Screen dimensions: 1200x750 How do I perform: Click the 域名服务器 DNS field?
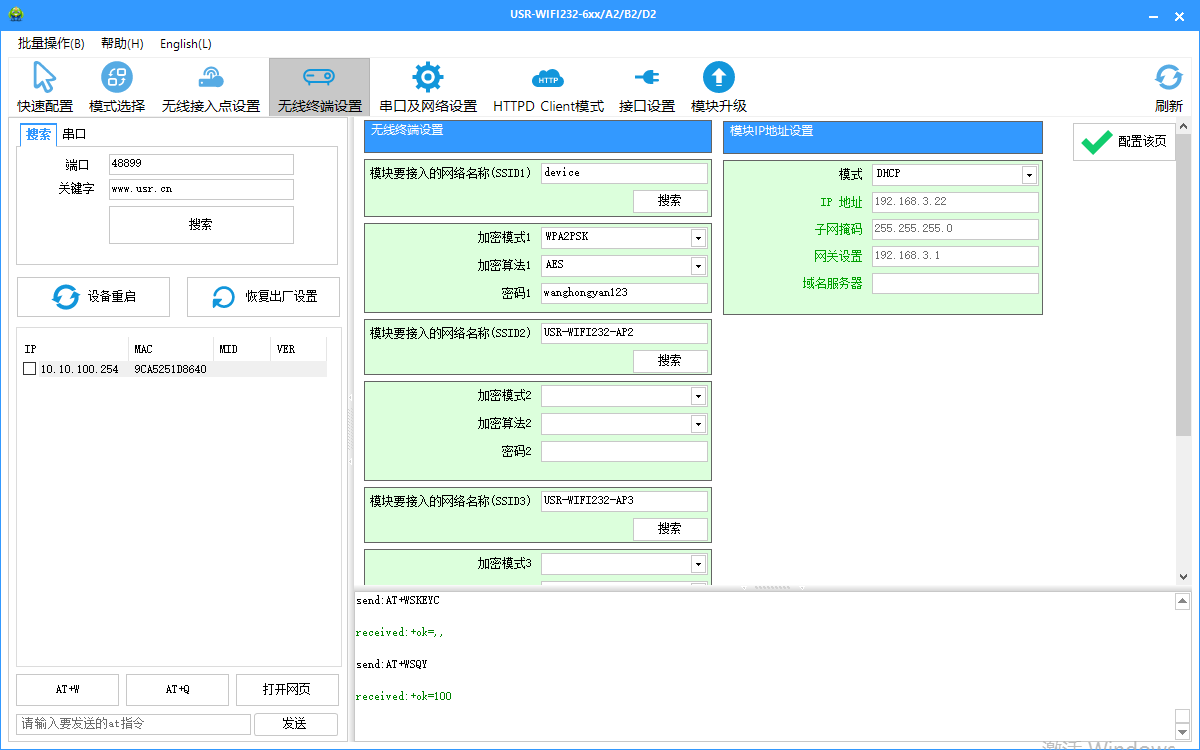pyautogui.click(x=955, y=284)
